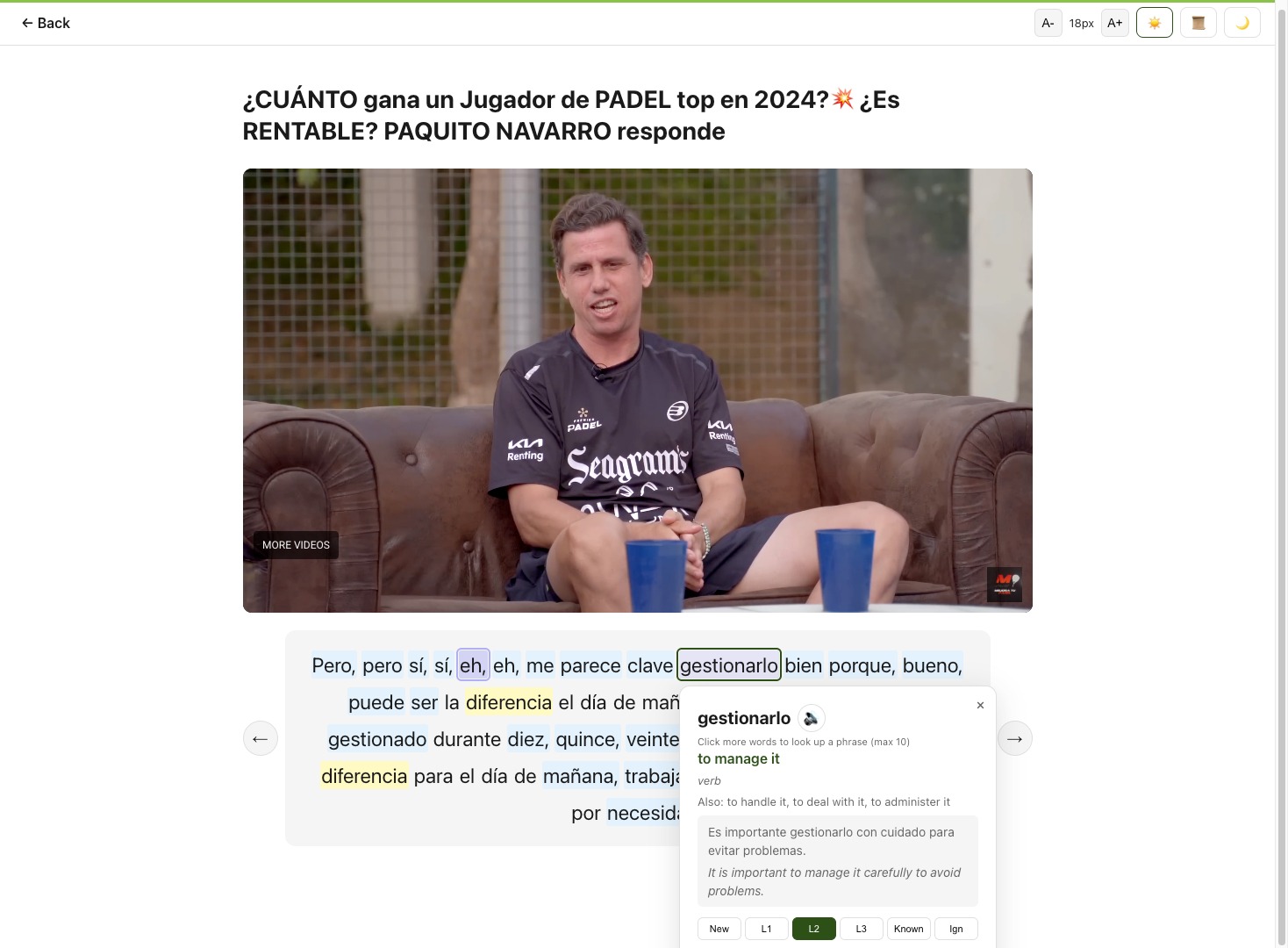Click the translation 'to manage it'
The image size is (1288, 948).
click(x=738, y=758)
